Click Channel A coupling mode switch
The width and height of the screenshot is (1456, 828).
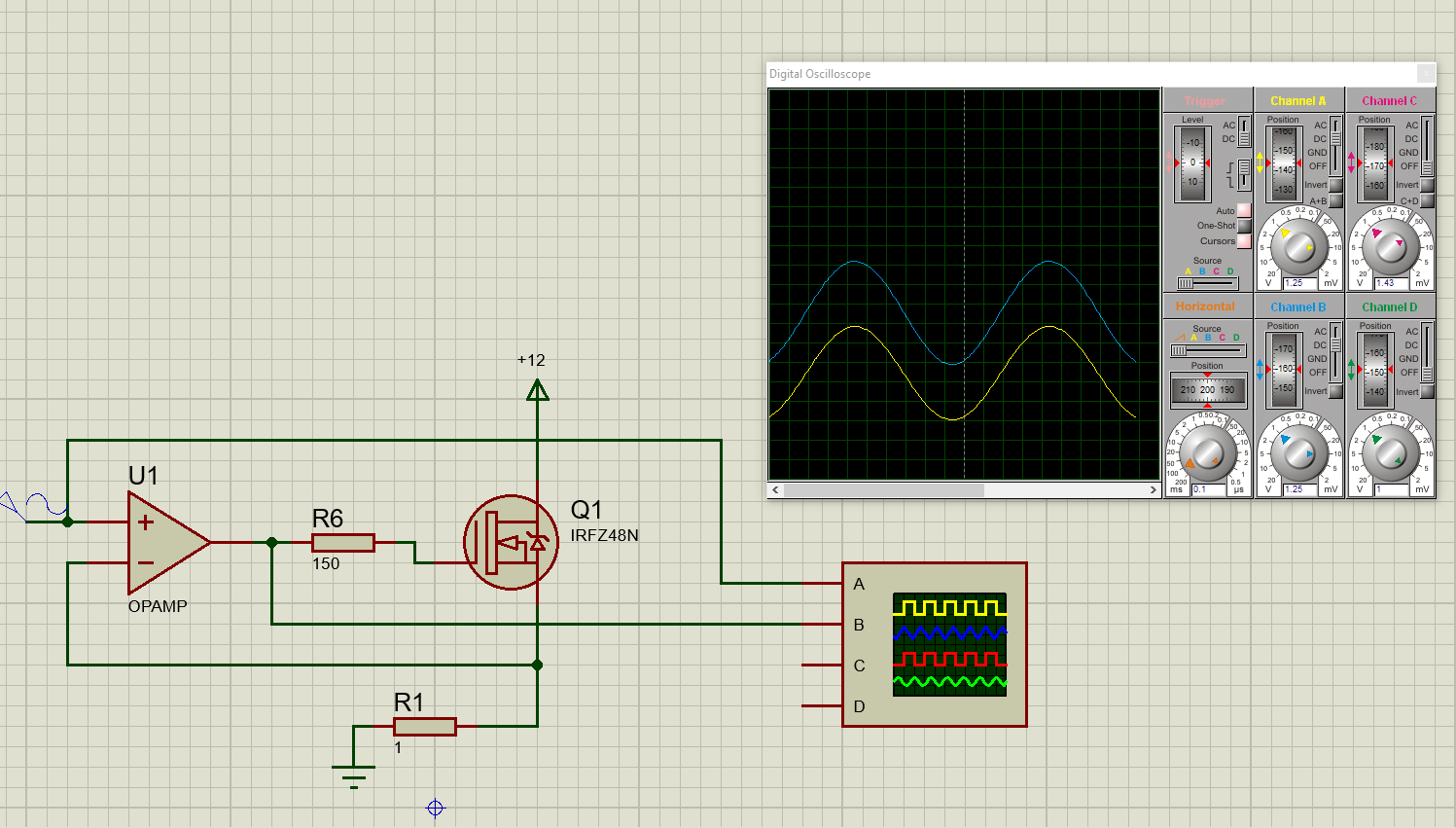tap(1335, 146)
